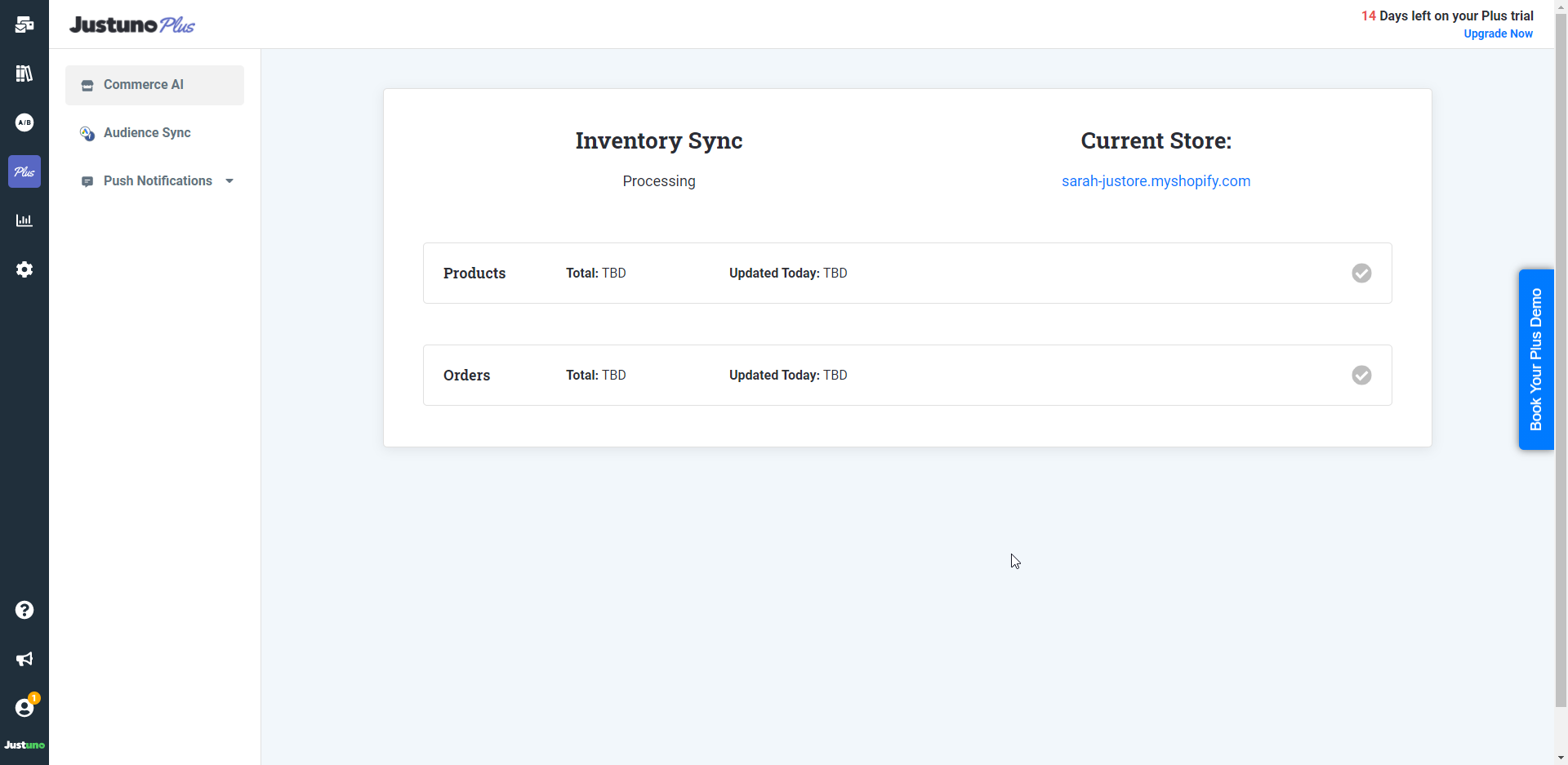The height and width of the screenshot is (765, 1568).
Task: Open the settings gear icon
Action: [x=24, y=269]
